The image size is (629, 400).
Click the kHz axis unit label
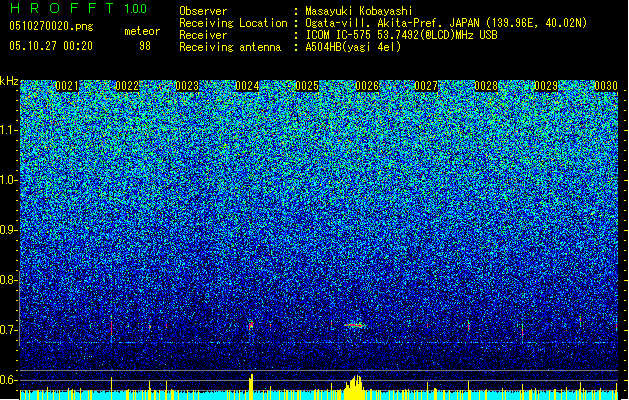[x=9, y=81]
